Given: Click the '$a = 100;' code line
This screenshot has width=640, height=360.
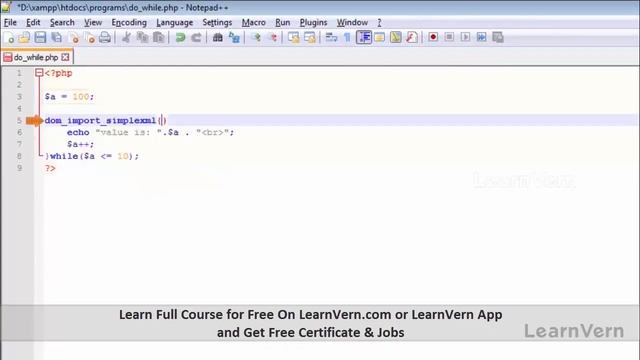Looking at the screenshot, I should click(69, 97).
